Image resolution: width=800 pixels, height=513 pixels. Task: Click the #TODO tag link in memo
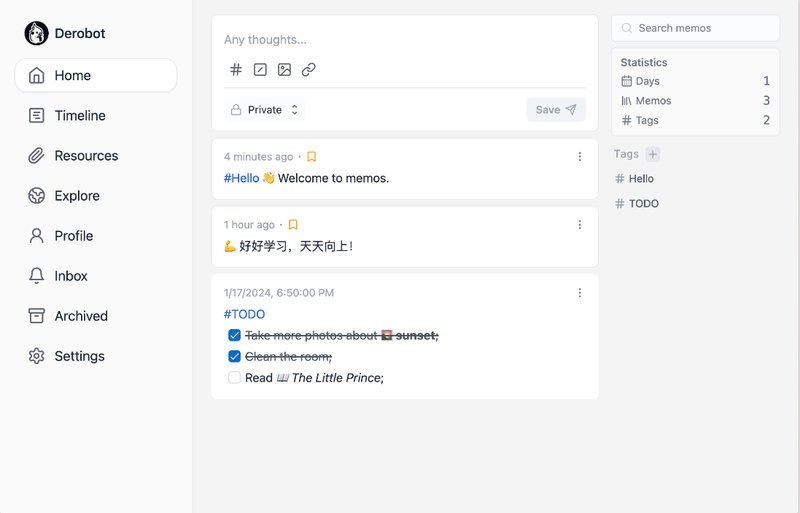244,314
